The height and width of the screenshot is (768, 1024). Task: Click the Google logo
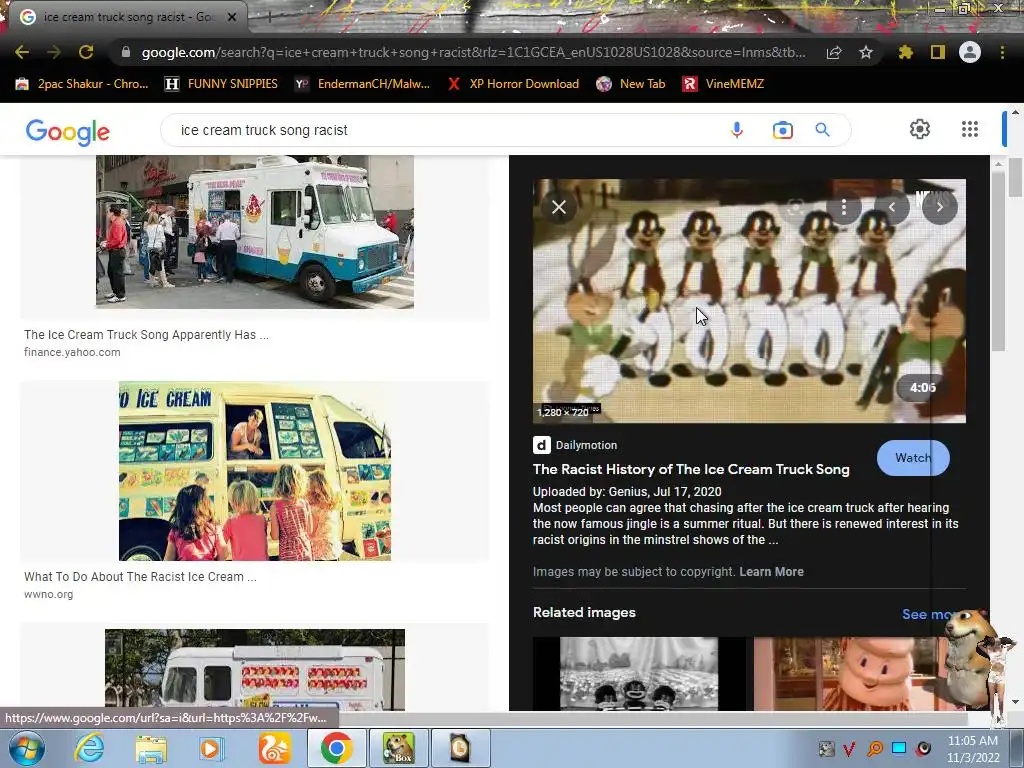tap(68, 131)
